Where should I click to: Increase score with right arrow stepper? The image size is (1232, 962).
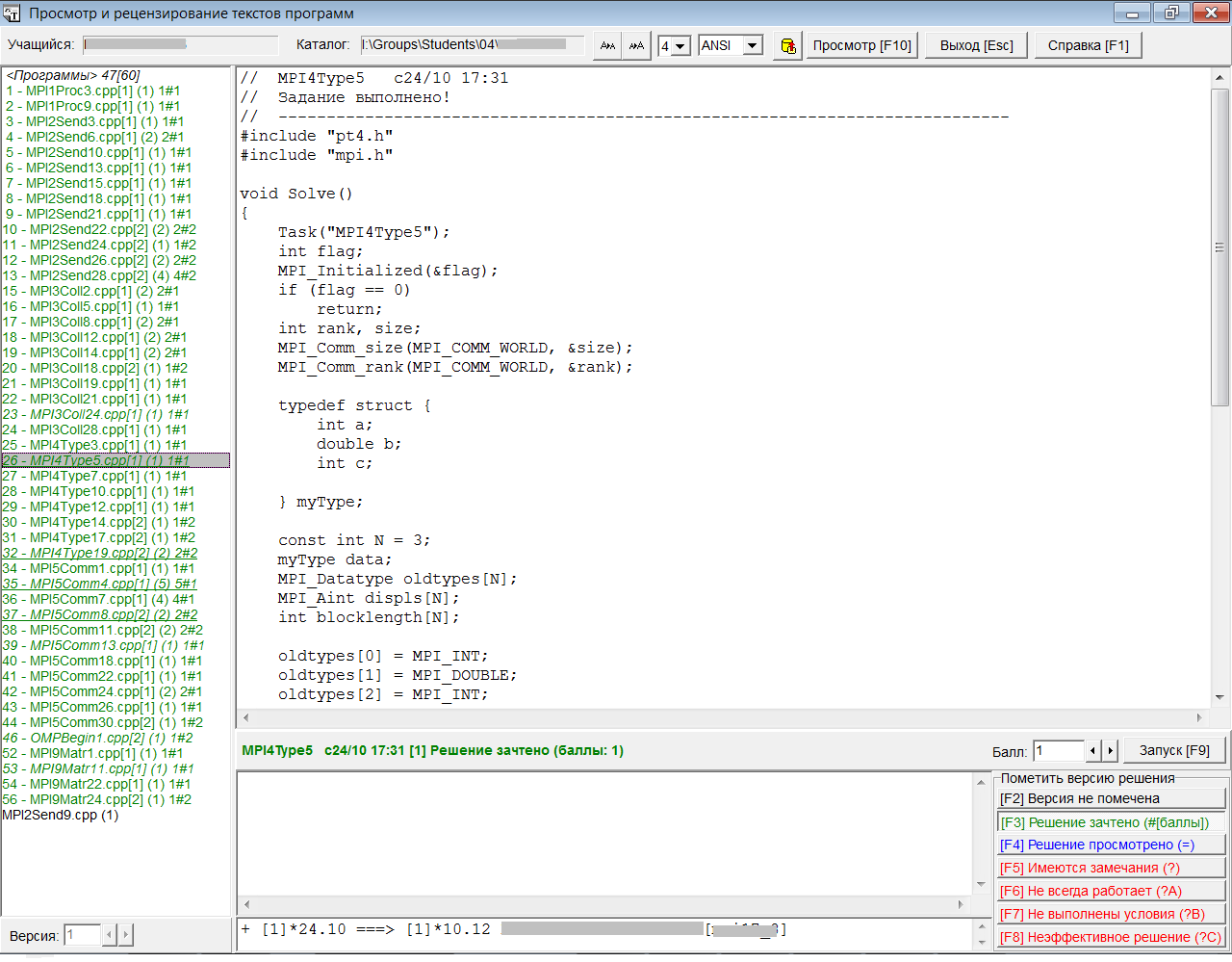[1110, 750]
